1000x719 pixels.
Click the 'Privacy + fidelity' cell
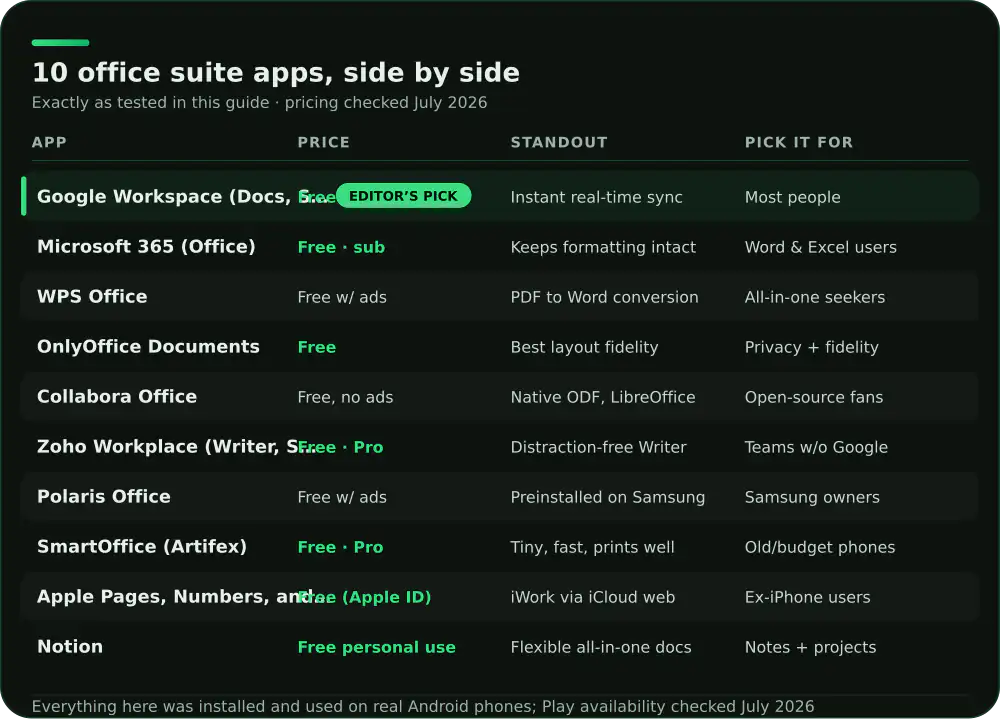point(811,348)
